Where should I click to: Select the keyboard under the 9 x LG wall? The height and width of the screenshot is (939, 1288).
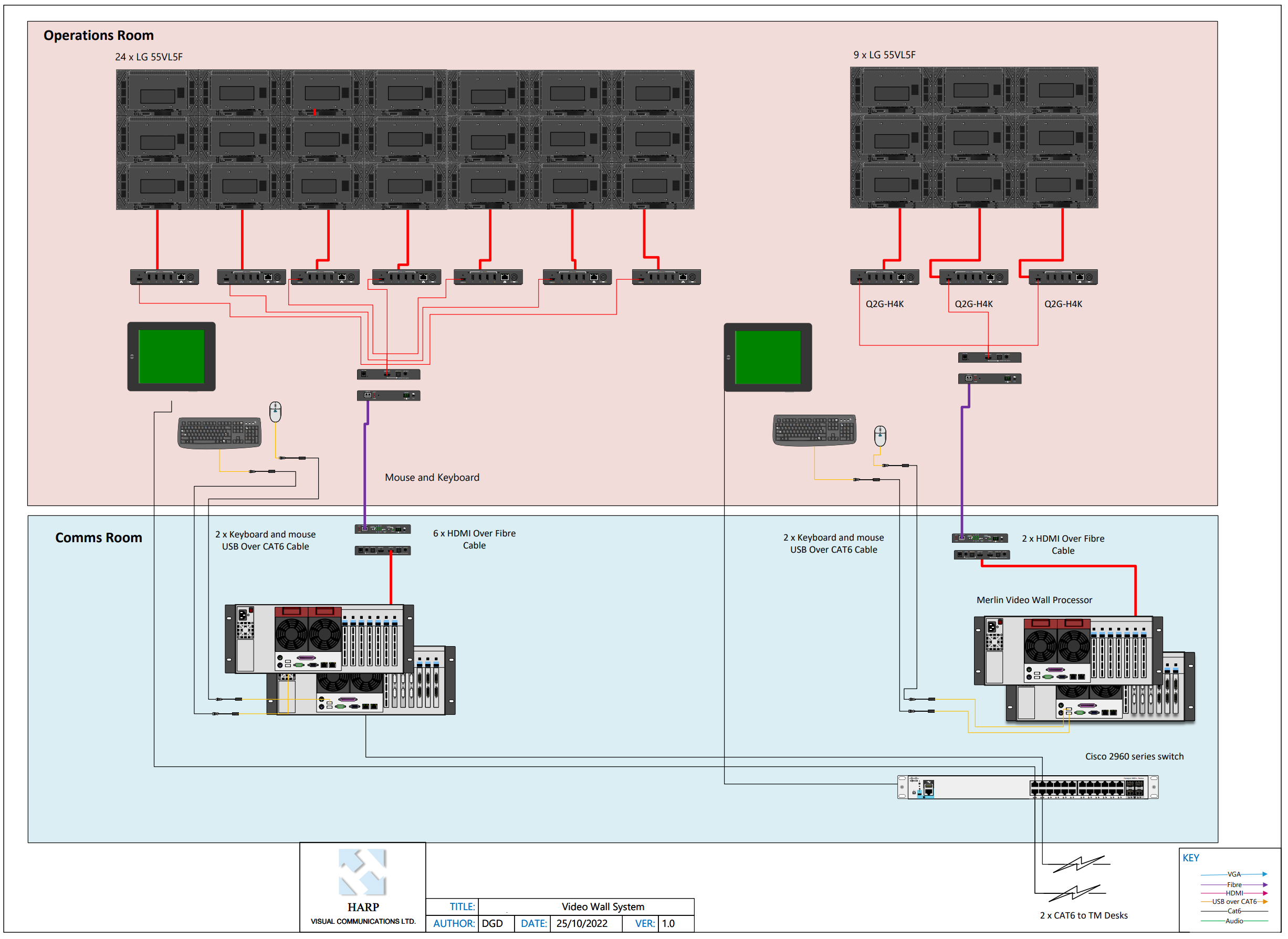tap(815, 430)
